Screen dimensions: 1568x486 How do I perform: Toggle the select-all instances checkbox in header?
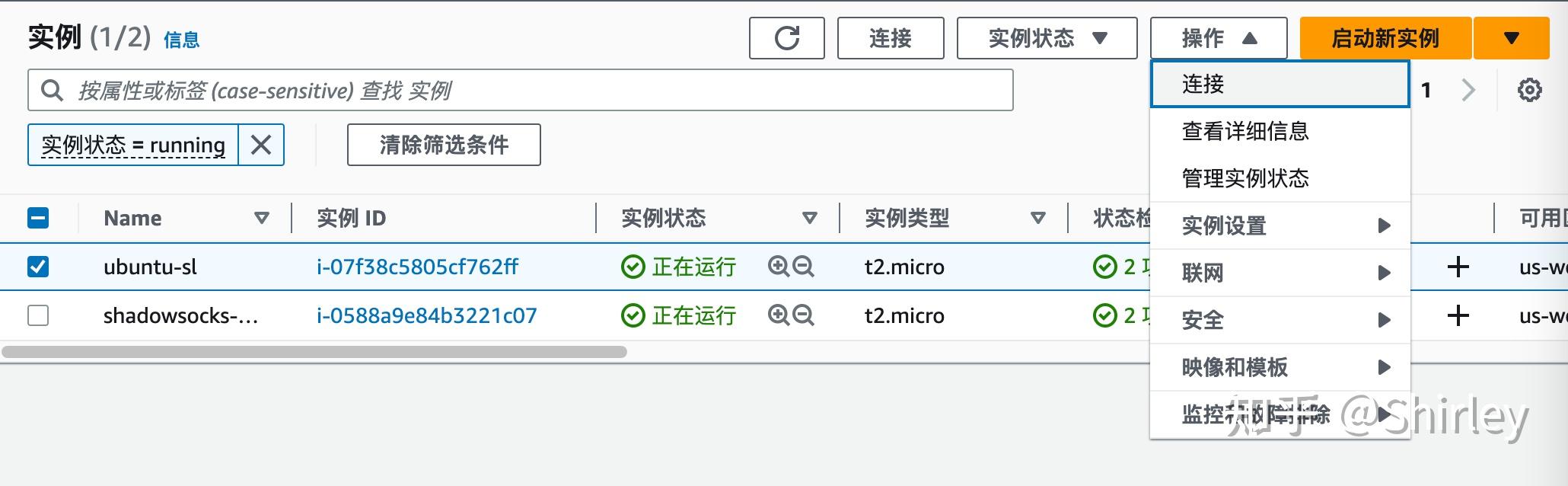click(x=38, y=219)
